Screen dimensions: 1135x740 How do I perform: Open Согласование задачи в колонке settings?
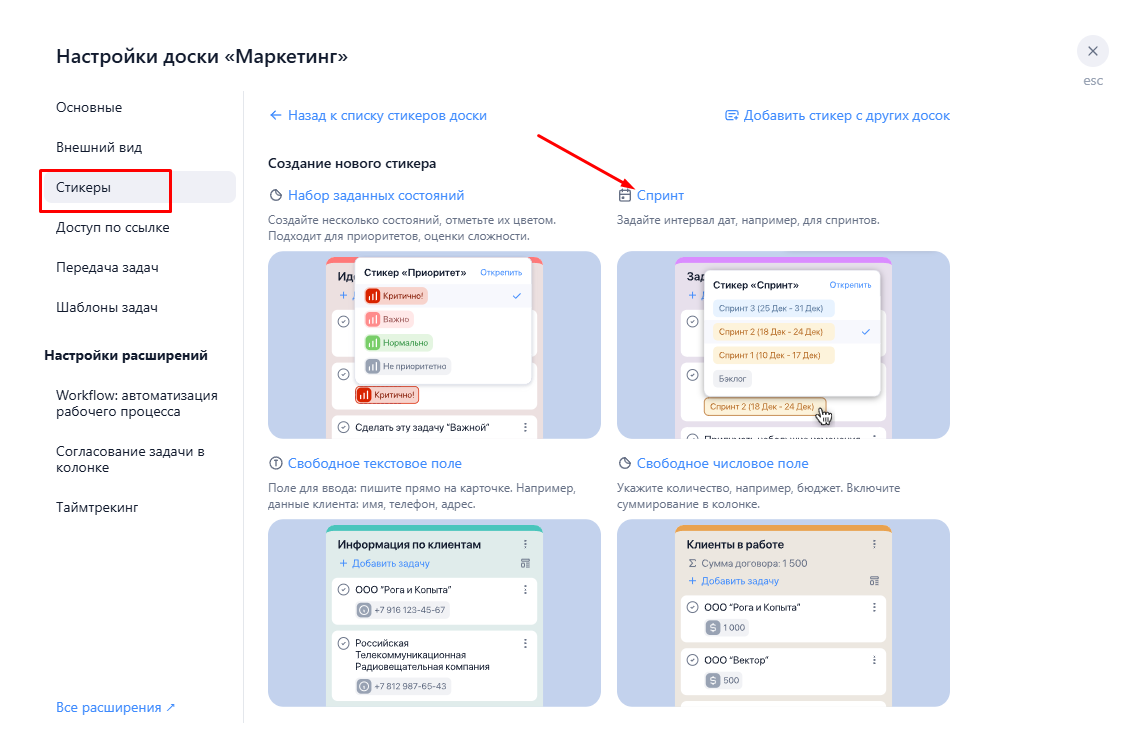point(130,459)
